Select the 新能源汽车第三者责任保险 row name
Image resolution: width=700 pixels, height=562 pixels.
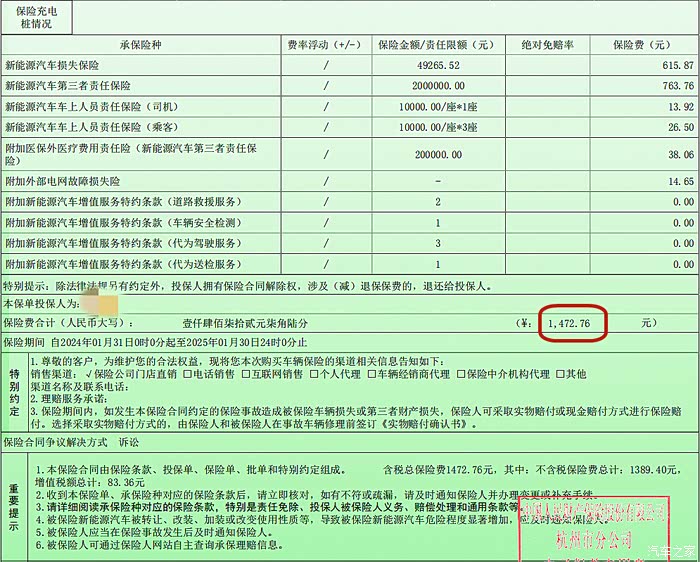click(67, 86)
